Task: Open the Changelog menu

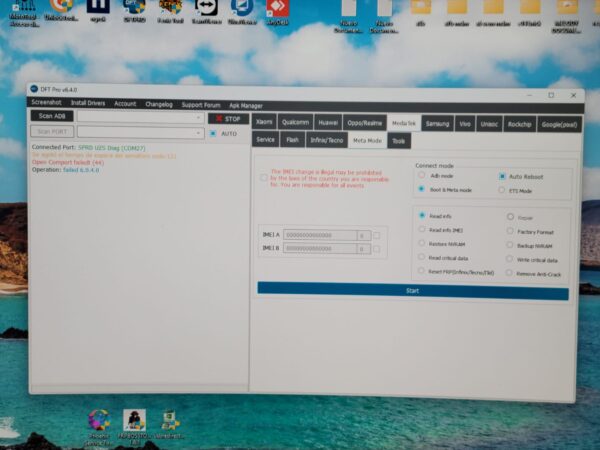Action: click(159, 104)
